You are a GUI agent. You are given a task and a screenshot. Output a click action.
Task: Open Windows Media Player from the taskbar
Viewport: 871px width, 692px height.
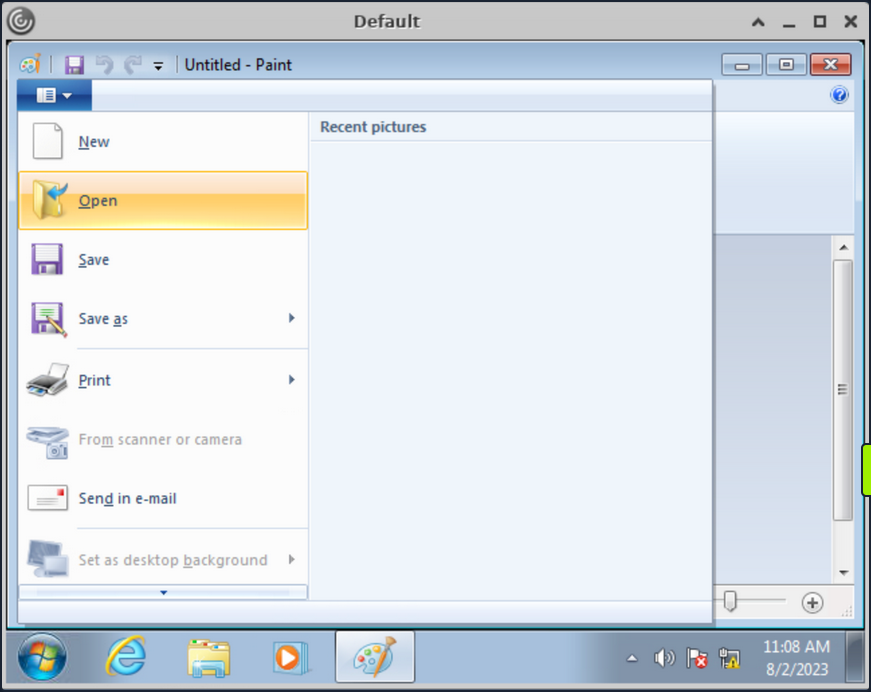pyautogui.click(x=291, y=657)
